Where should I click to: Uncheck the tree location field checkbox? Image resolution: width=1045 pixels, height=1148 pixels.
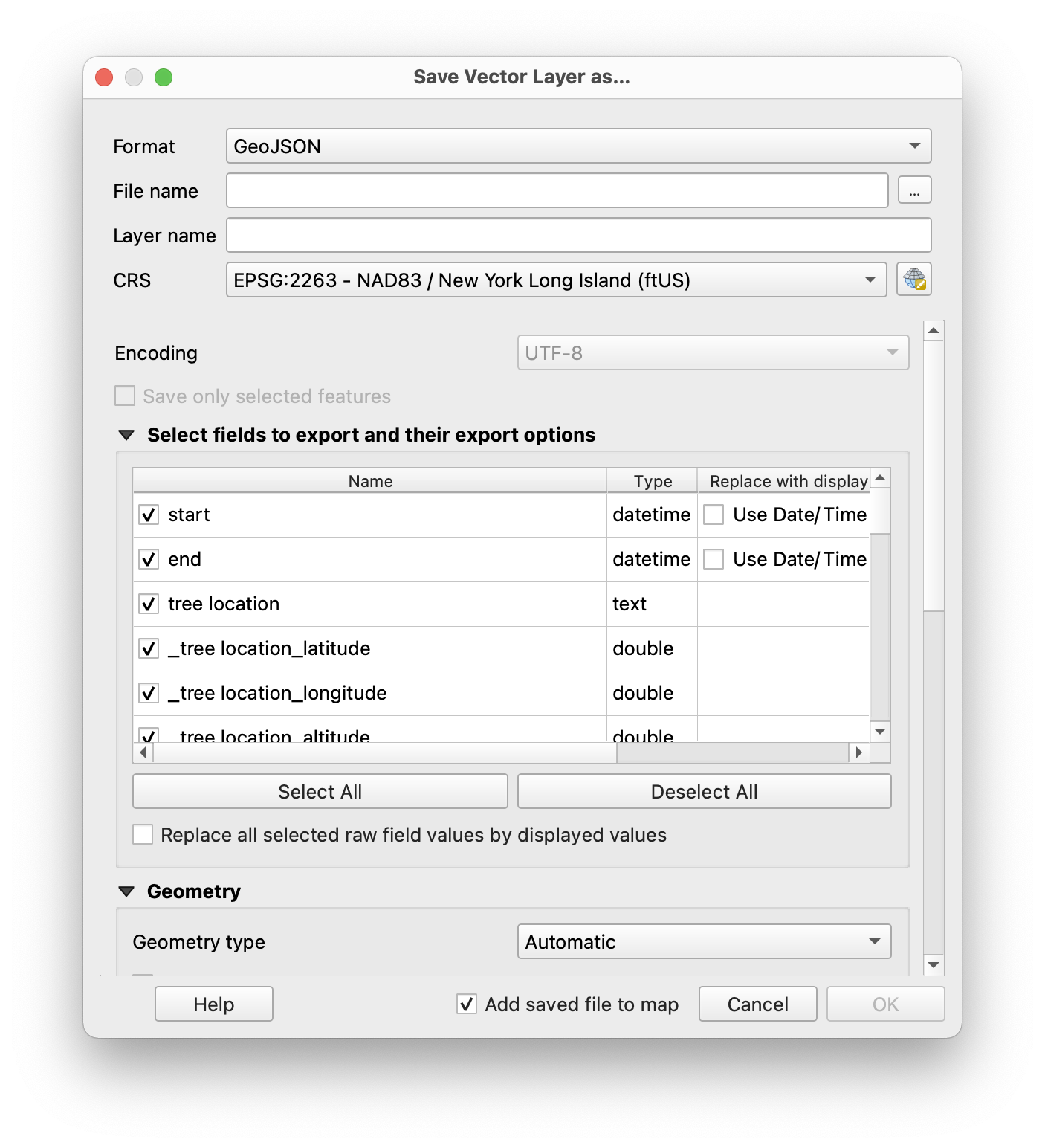149,604
